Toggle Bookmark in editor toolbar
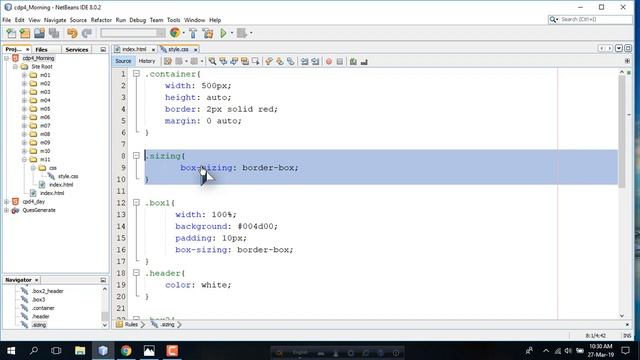The height and width of the screenshot is (360, 640). click(290, 62)
